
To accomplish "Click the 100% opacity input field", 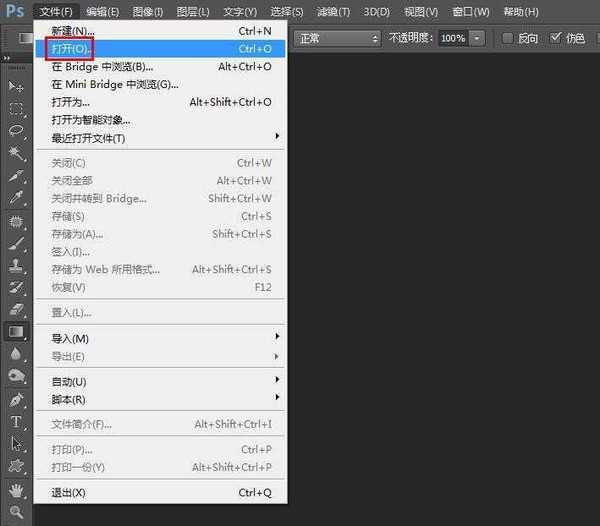I will (452, 38).
